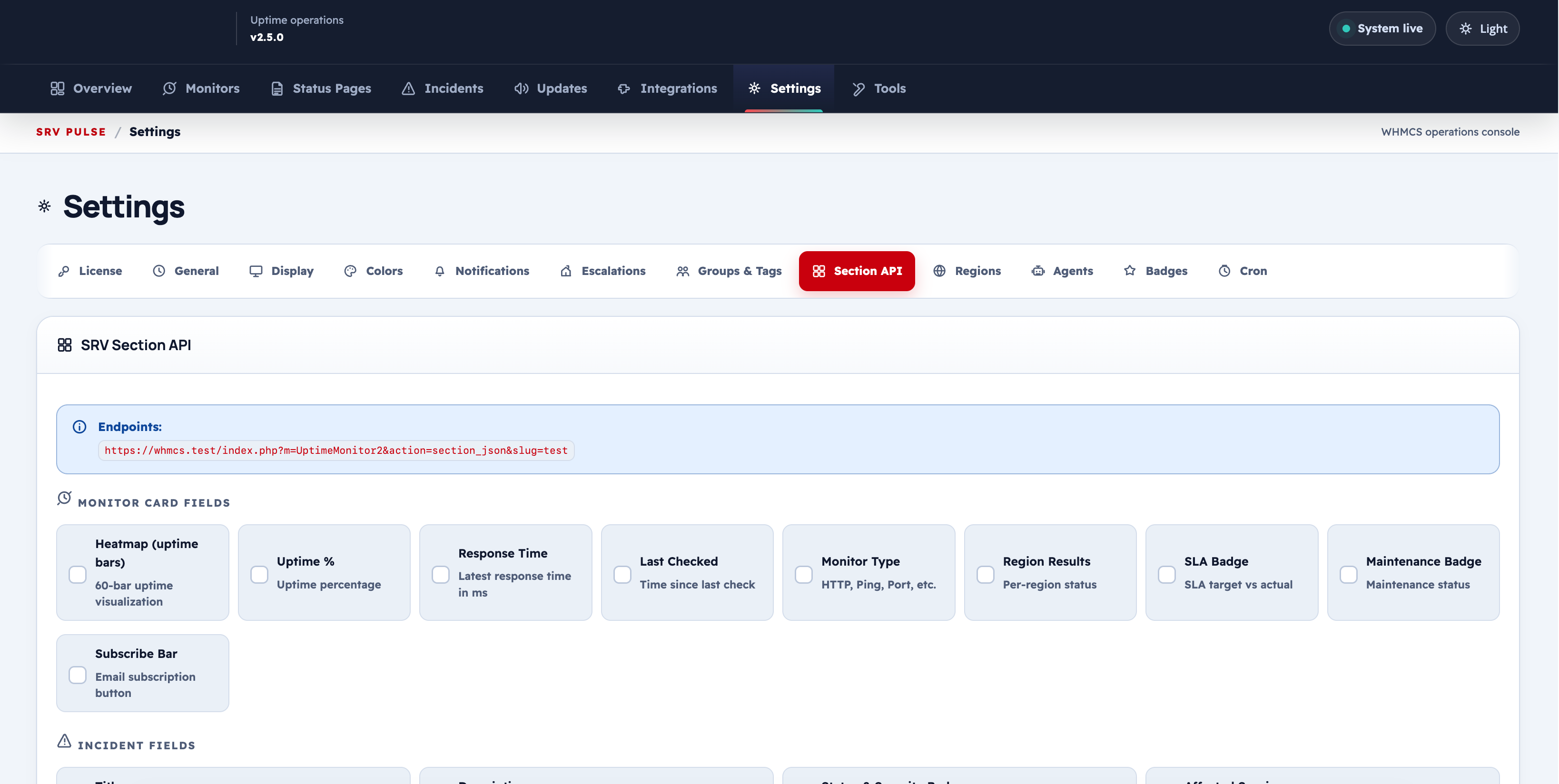Screen dimensions: 1559x784
Task: Click the v2.5.0 version label
Action: 267,37
